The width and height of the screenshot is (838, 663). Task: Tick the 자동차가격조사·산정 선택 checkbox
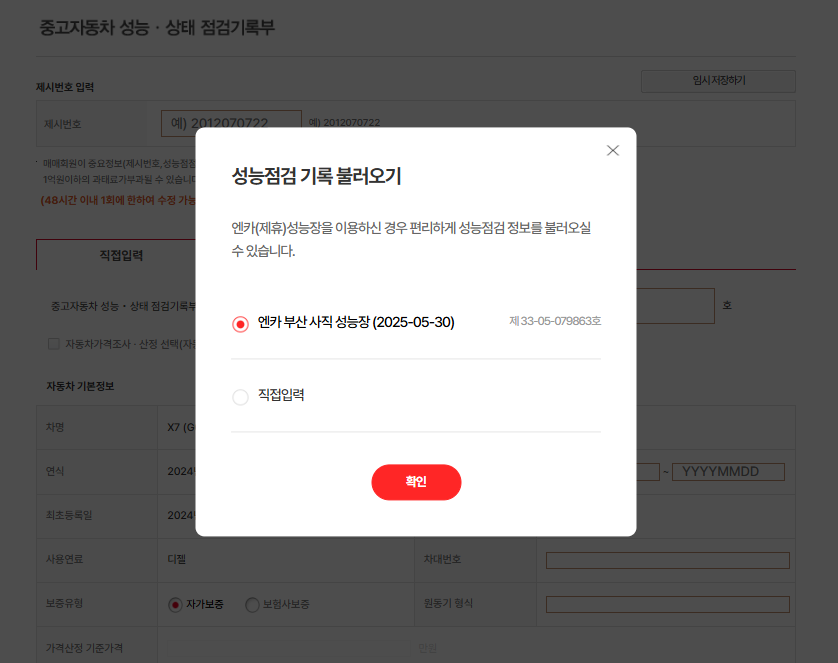click(53, 344)
